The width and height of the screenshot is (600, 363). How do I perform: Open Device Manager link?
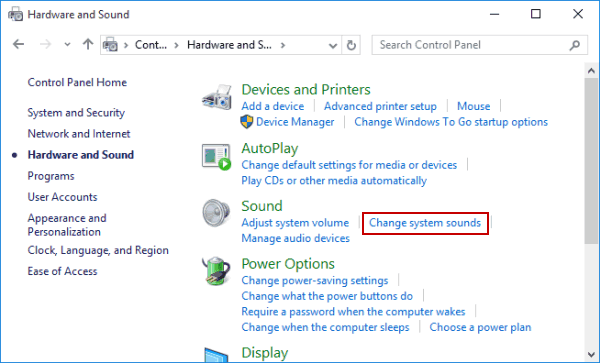[295, 122]
